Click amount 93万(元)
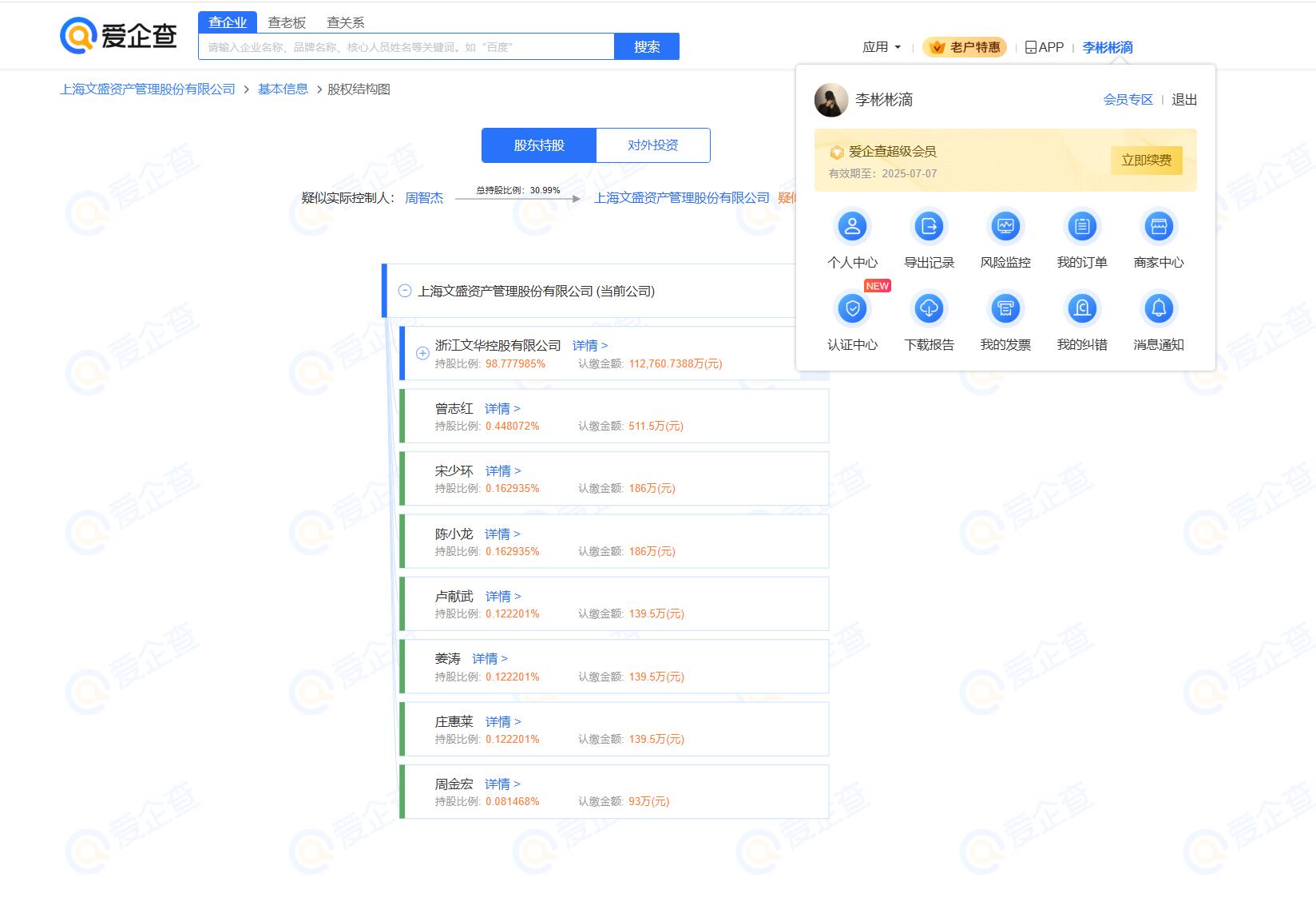The image size is (1316, 913). click(648, 802)
